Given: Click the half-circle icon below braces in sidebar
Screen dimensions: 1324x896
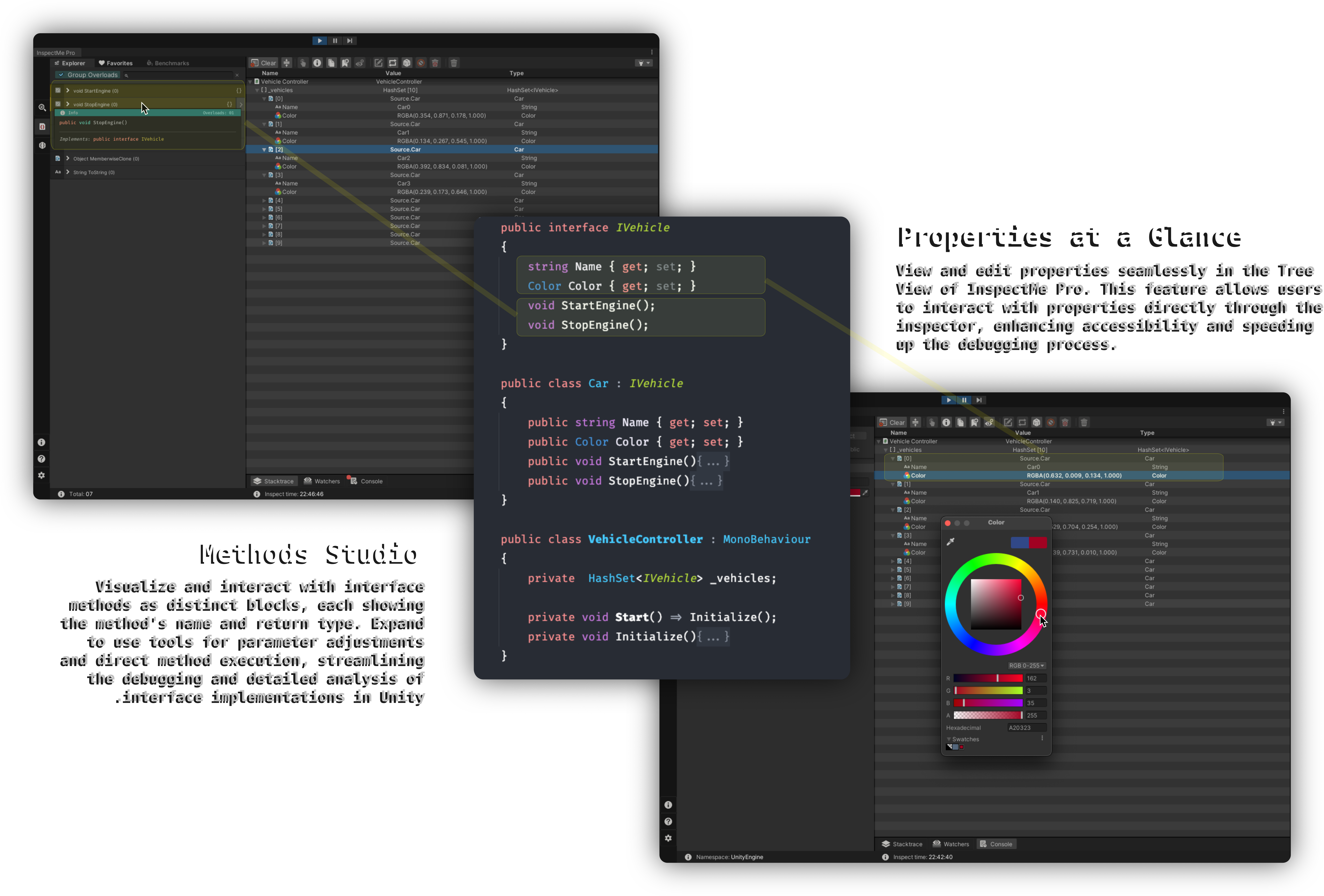Looking at the screenshot, I should [x=42, y=145].
